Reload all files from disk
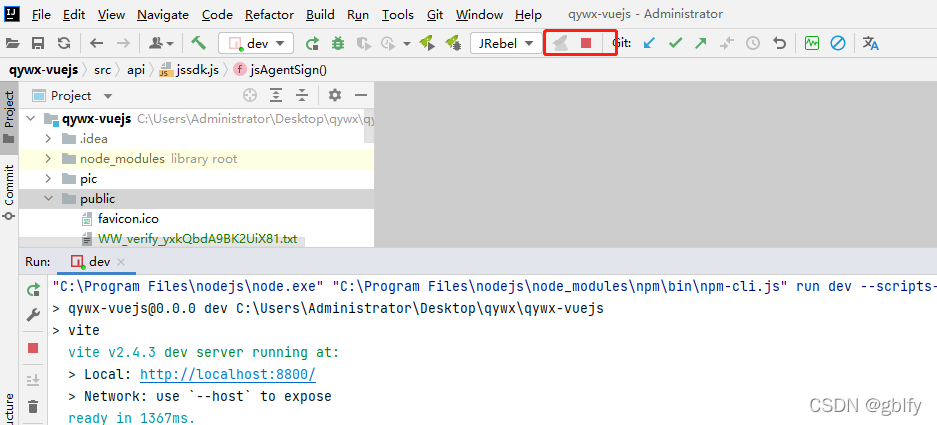The width and height of the screenshot is (937, 425). click(64, 43)
